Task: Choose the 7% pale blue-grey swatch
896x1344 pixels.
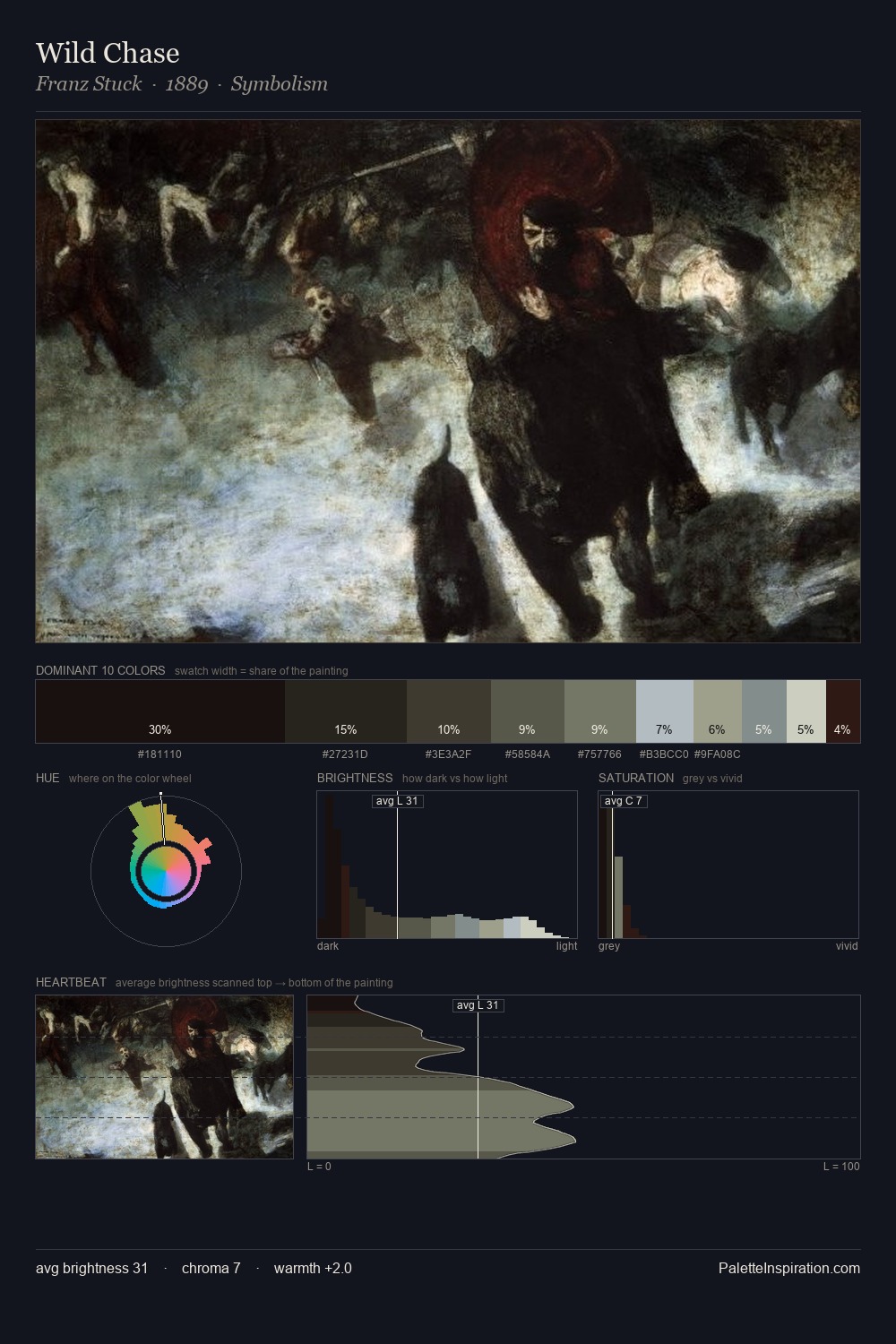Action: (x=665, y=711)
